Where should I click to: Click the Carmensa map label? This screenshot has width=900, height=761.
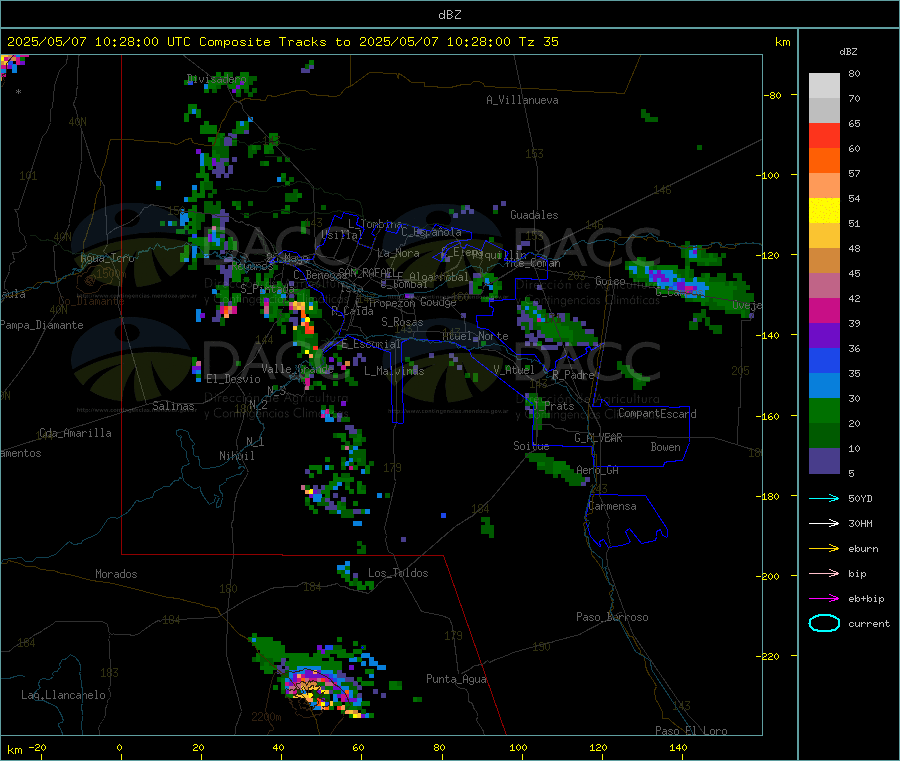612,507
